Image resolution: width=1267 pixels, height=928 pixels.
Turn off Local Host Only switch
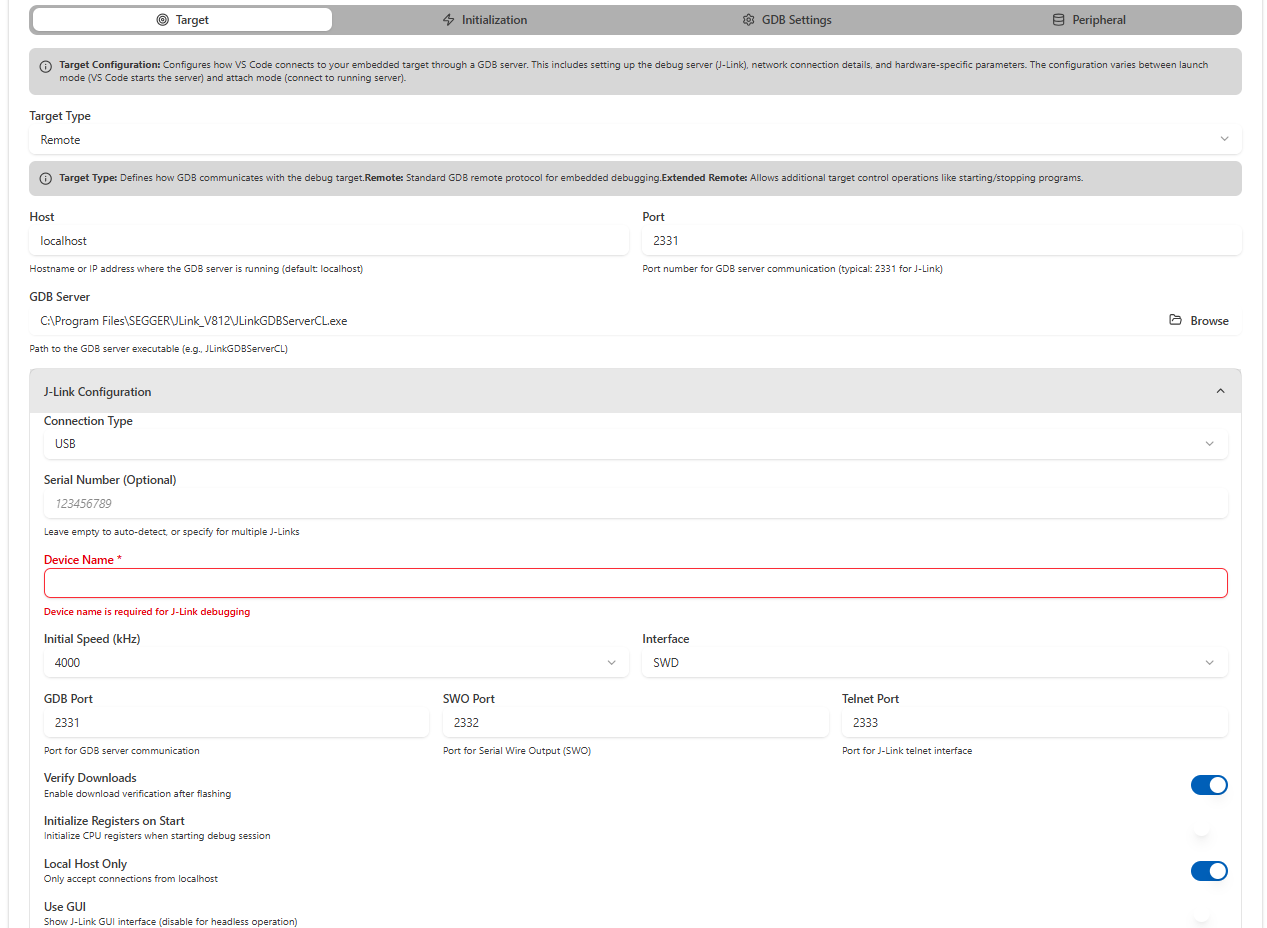[x=1208, y=871]
